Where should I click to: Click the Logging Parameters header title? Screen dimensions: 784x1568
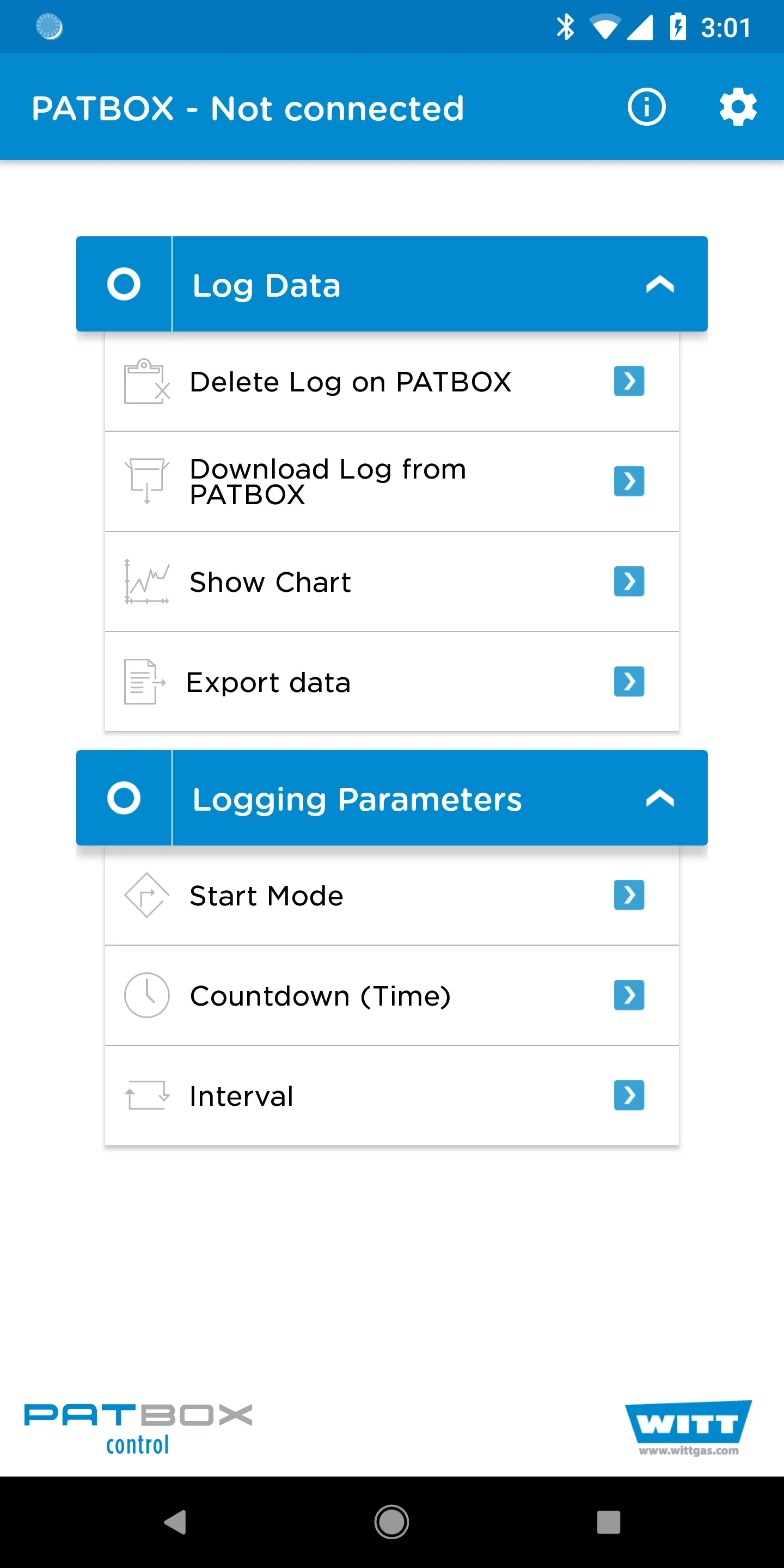tap(357, 799)
